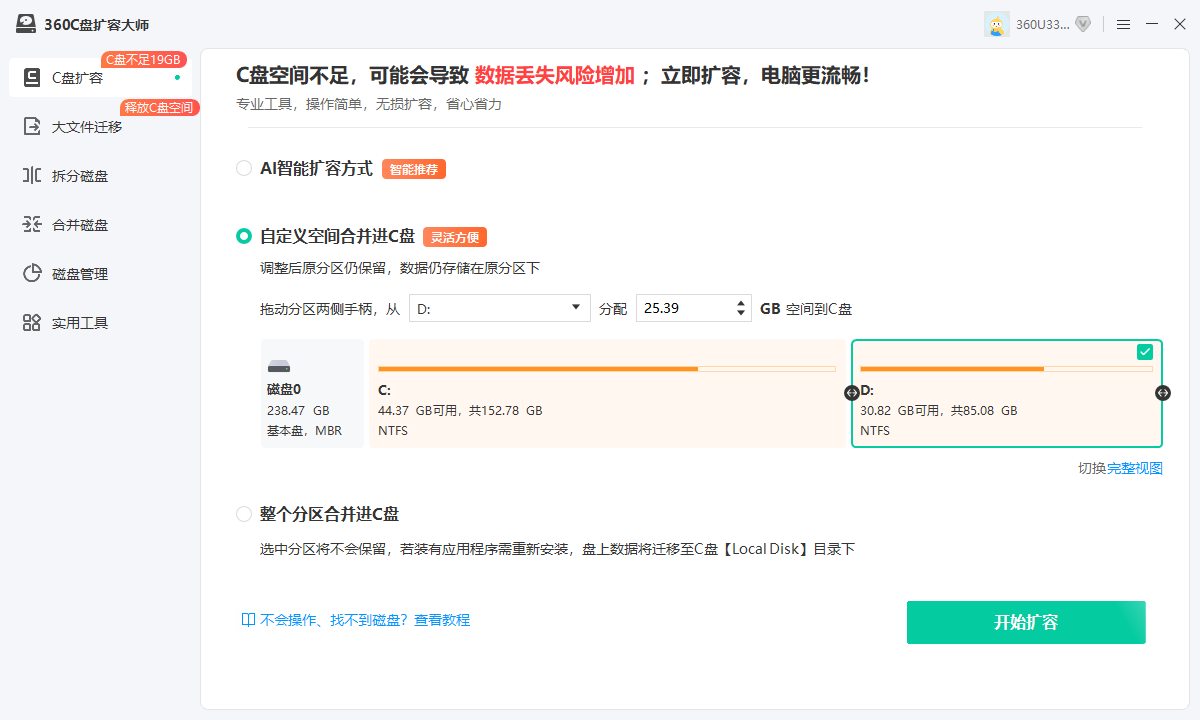This screenshot has height=720, width=1200.
Task: Click the 磁盘管理 pie chart icon
Action: (x=32, y=273)
